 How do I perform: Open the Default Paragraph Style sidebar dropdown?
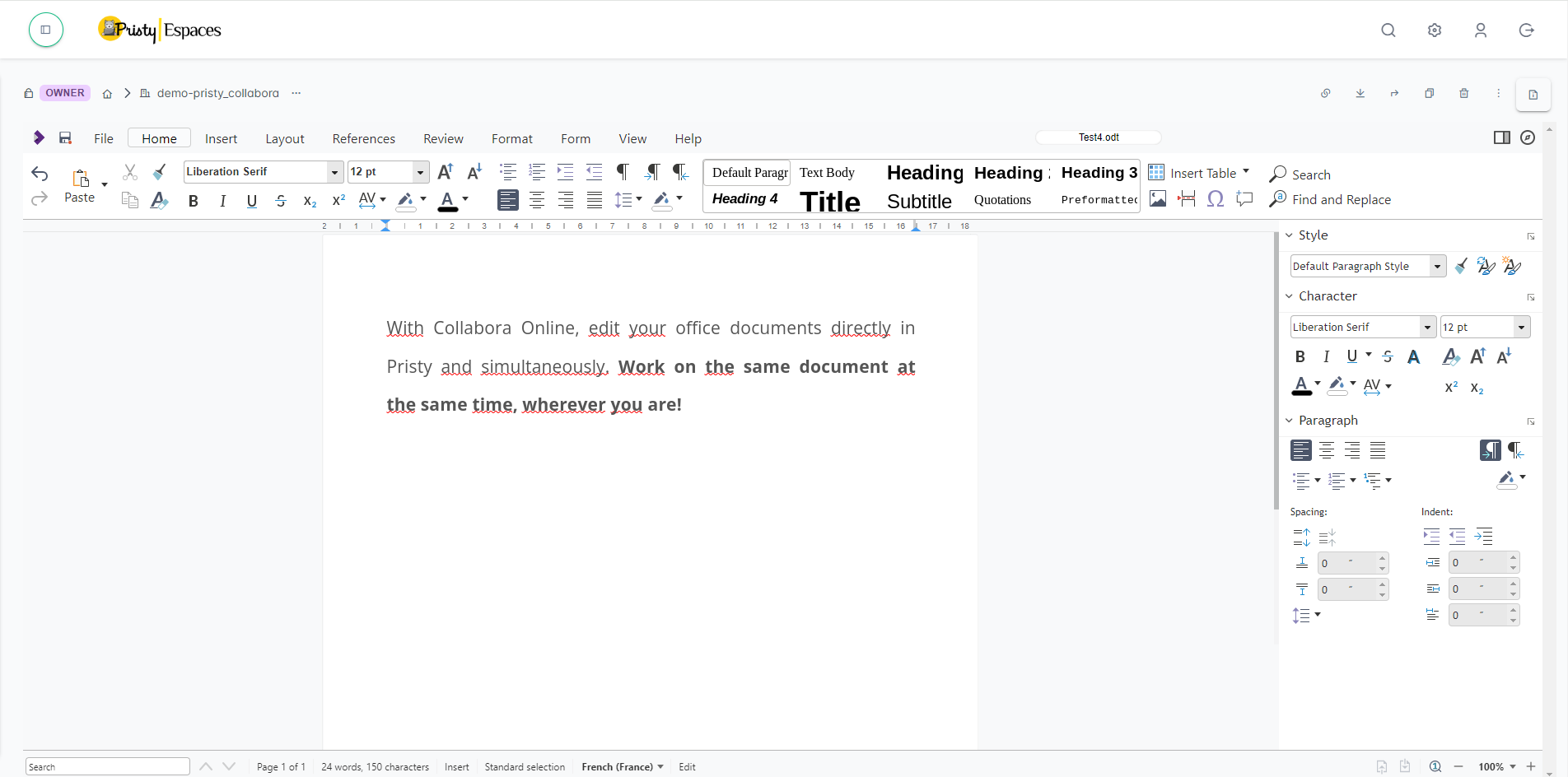coord(1437,266)
